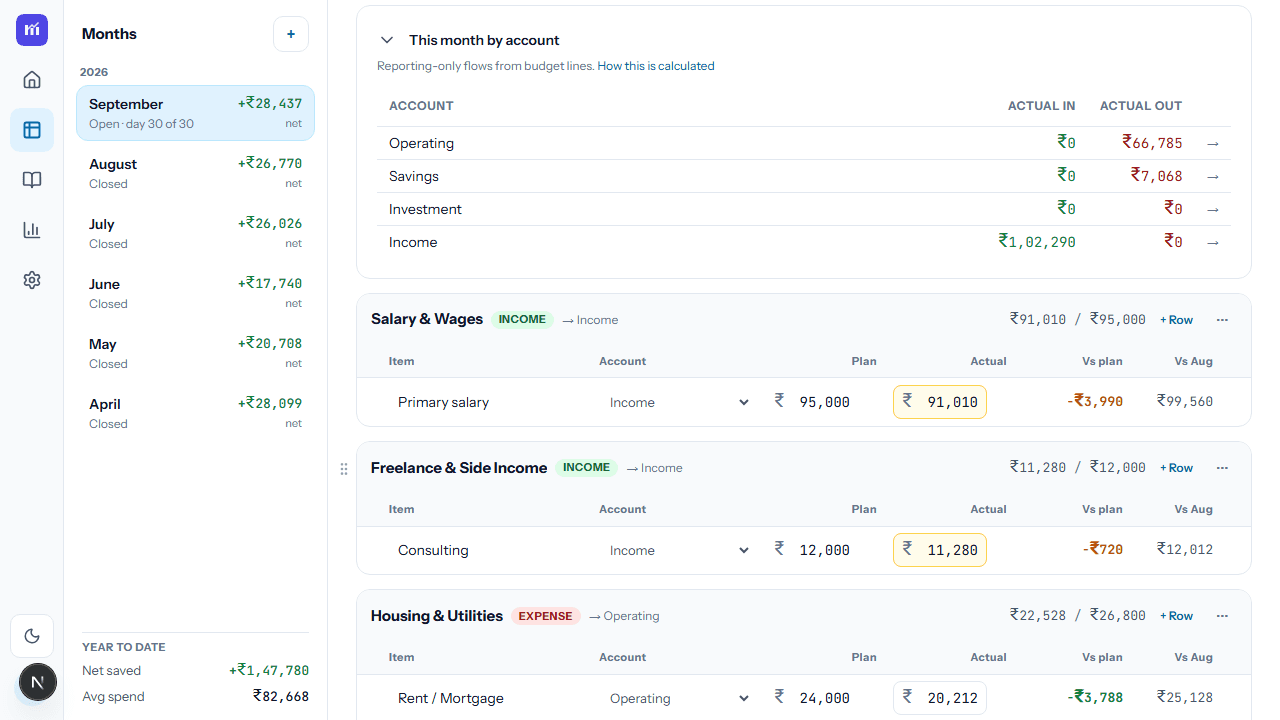Select the September month
Viewport: 1280px width, 720px height.
[196, 113]
